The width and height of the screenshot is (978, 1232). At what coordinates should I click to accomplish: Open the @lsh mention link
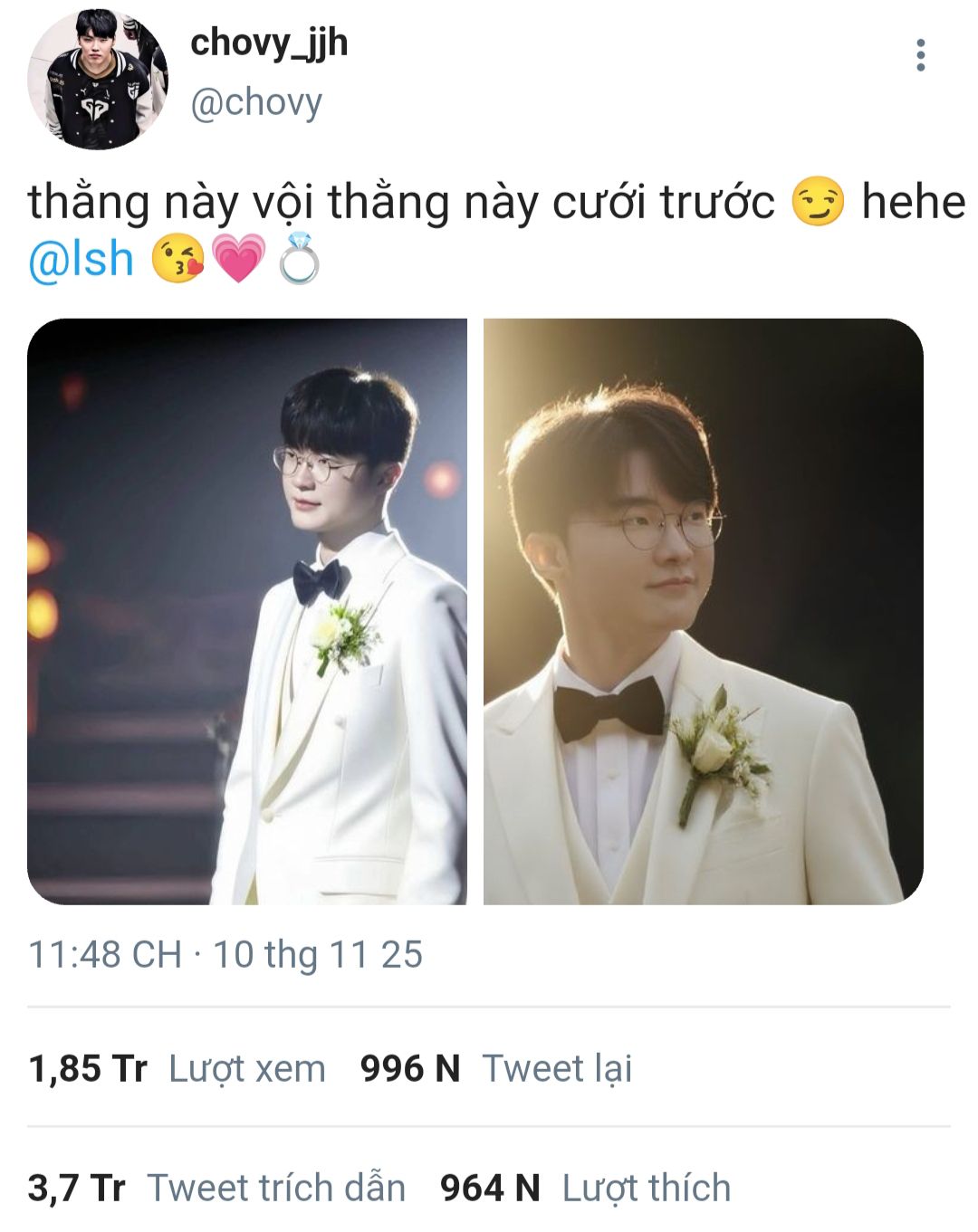click(81, 259)
